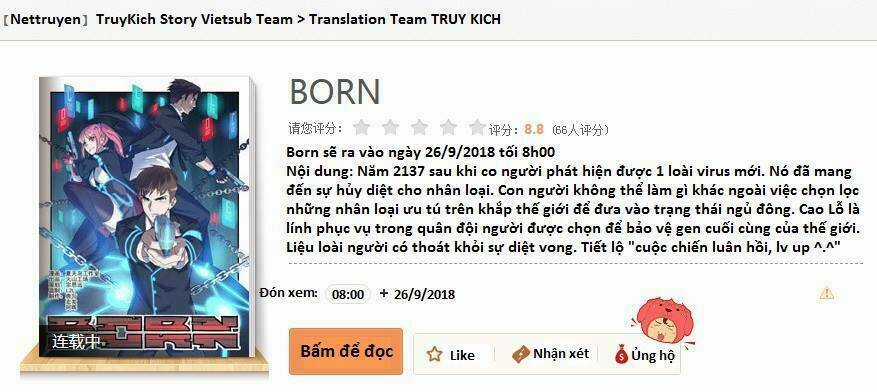Click the 08:00 time field
Image resolution: width=877 pixels, height=392 pixels.
[x=348, y=294]
